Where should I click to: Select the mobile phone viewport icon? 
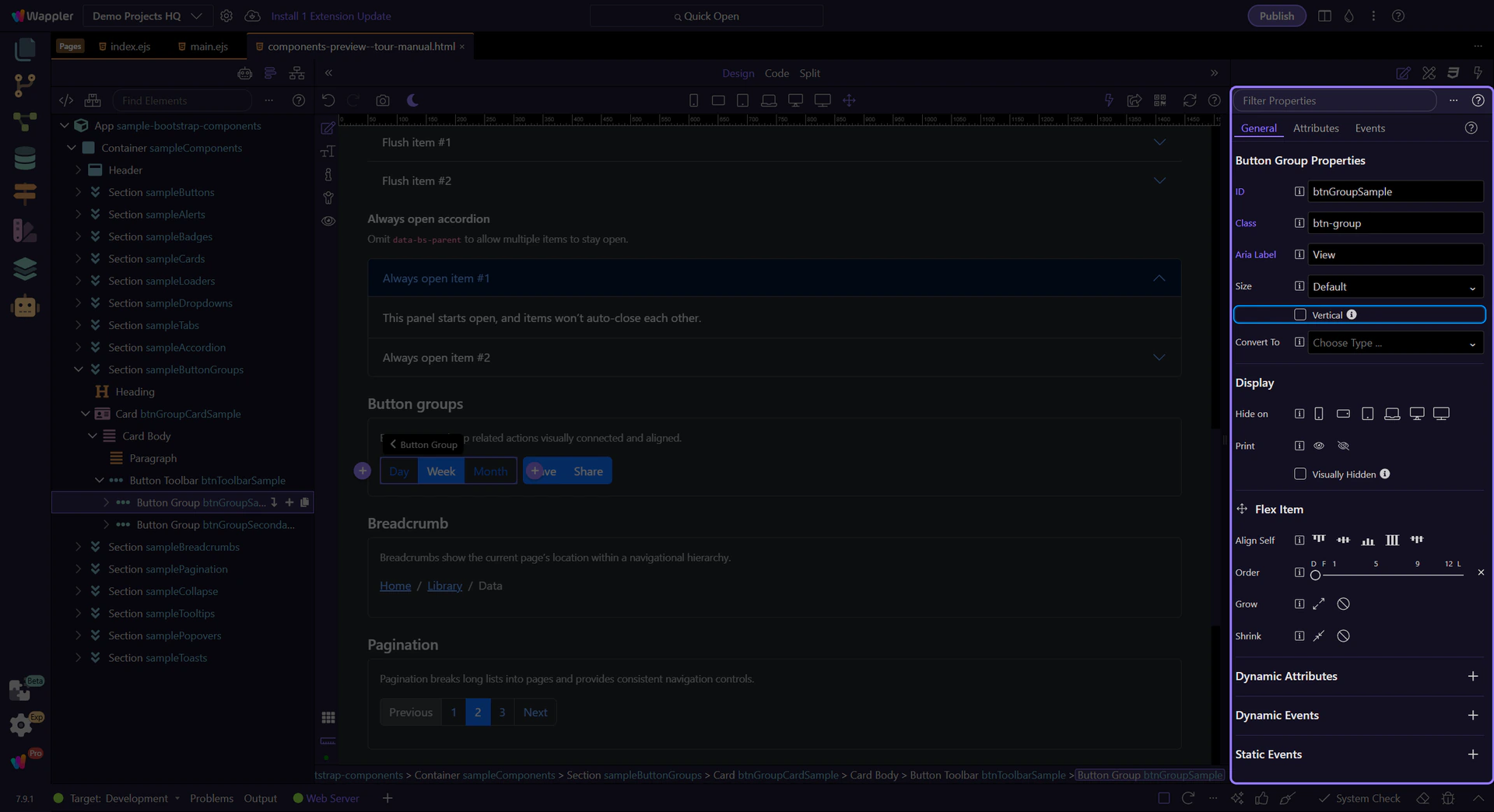point(693,100)
